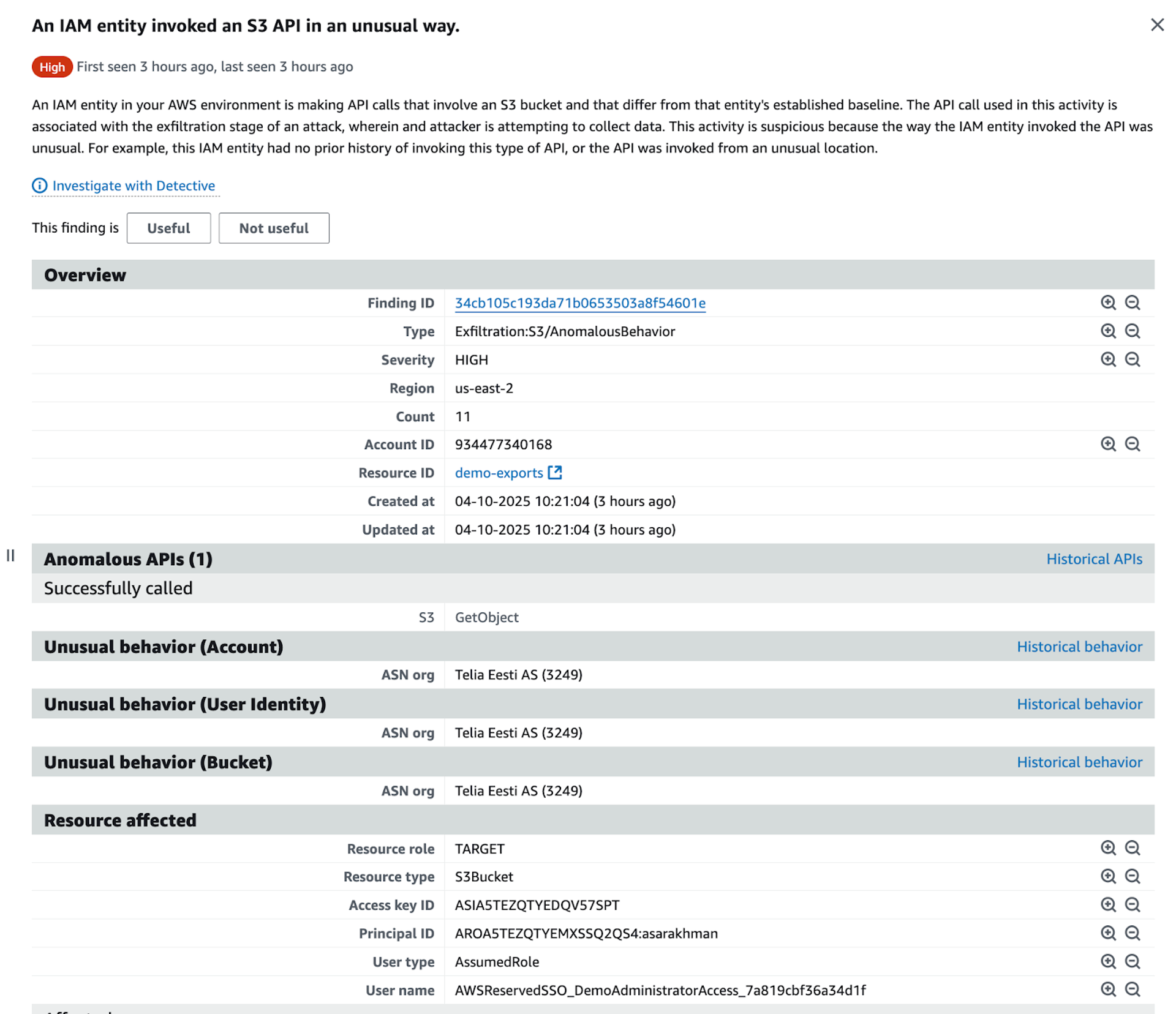Open Historical behavior for Account section
Viewport: 1176px width, 1014px height.
coord(1079,647)
